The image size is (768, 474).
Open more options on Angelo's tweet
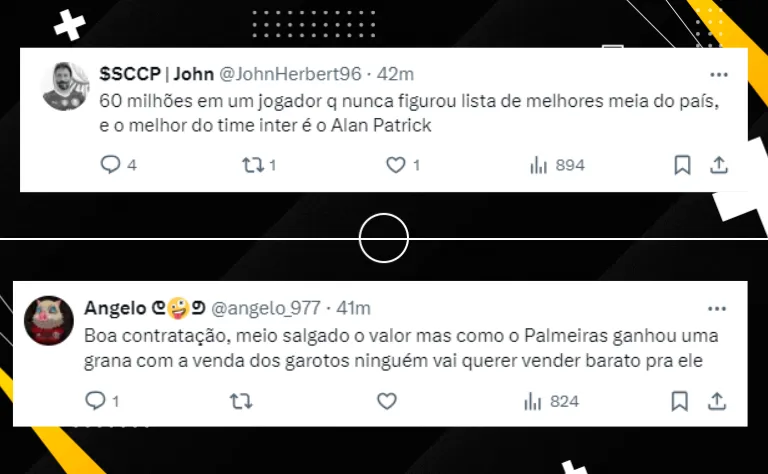click(717, 308)
